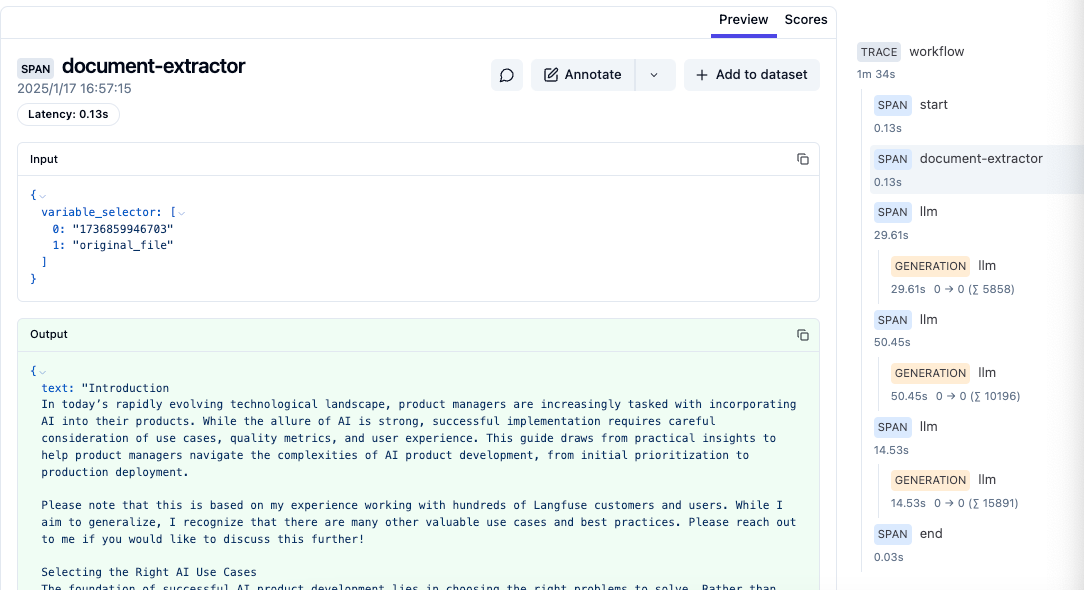The image size is (1084, 590).
Task: Open the start span in trace tree
Action: [933, 105]
